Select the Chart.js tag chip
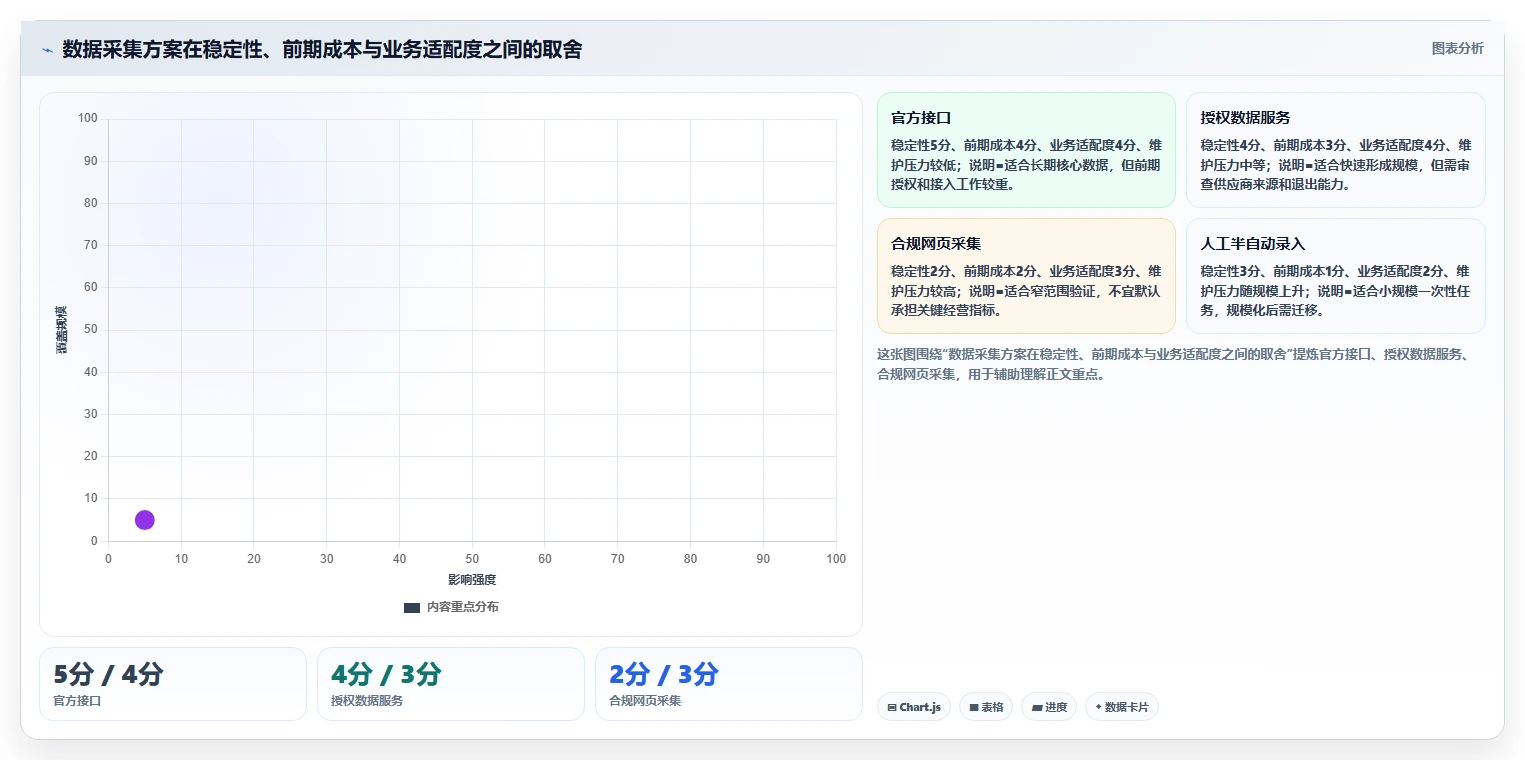The width and height of the screenshot is (1525, 760). tap(913, 707)
